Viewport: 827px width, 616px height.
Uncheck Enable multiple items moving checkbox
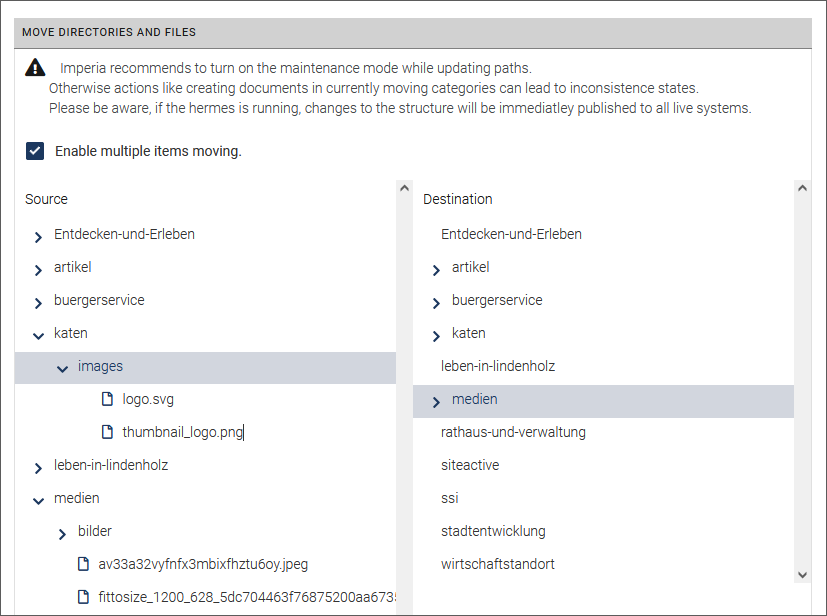click(x=35, y=151)
